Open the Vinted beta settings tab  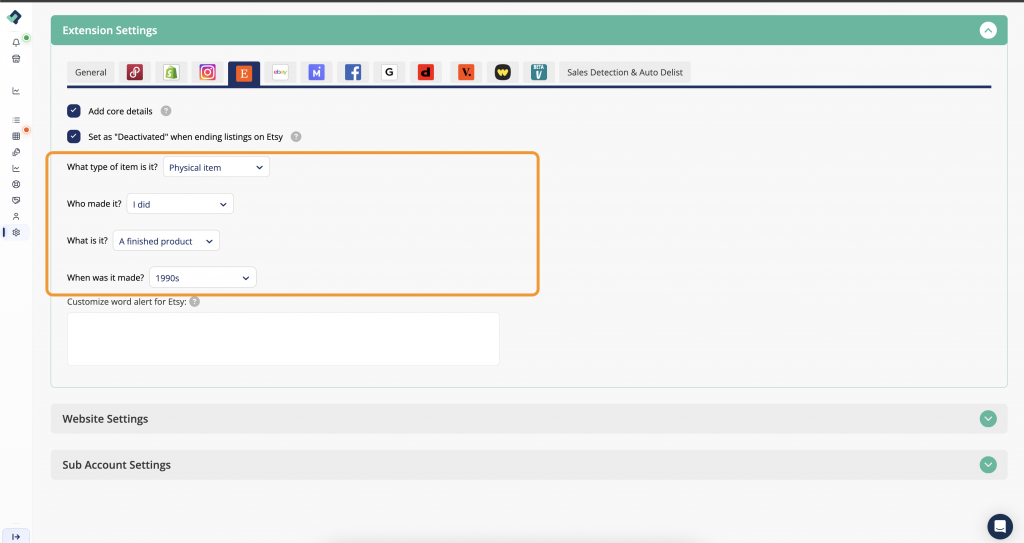(x=539, y=73)
